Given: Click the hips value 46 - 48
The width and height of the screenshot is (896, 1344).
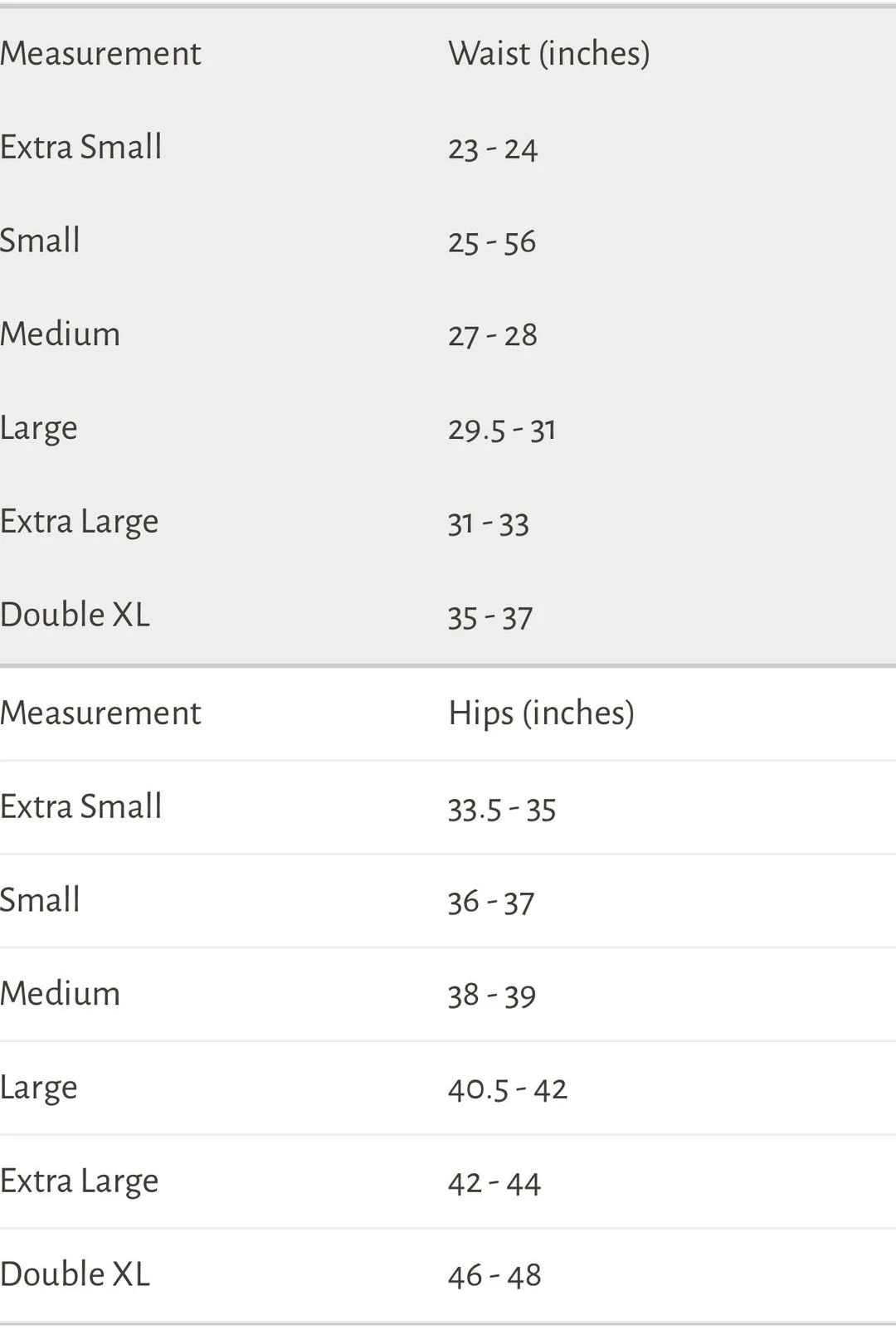Looking at the screenshot, I should [x=494, y=1276].
